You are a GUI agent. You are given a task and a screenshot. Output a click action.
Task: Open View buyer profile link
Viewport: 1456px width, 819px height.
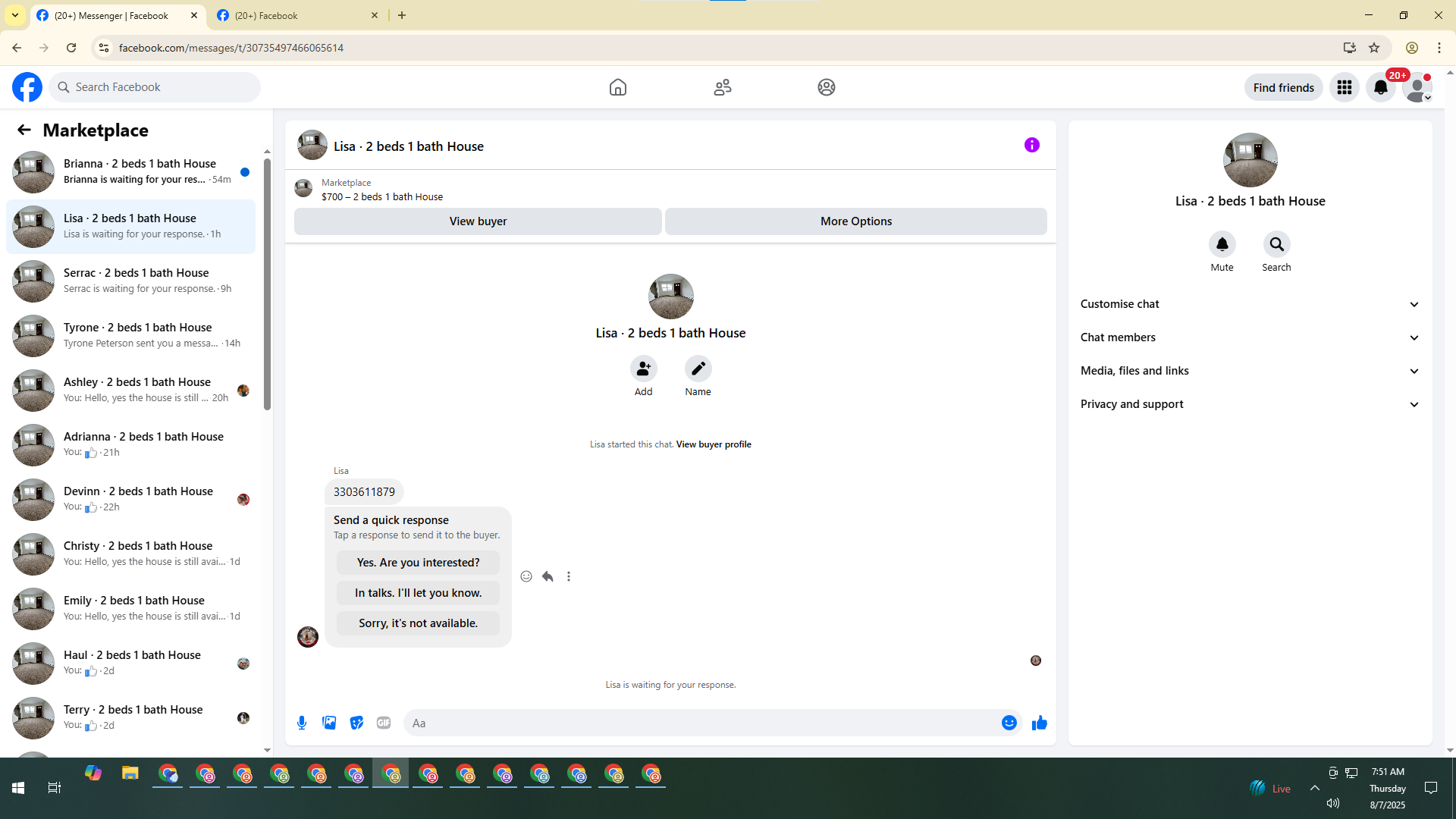point(714,444)
